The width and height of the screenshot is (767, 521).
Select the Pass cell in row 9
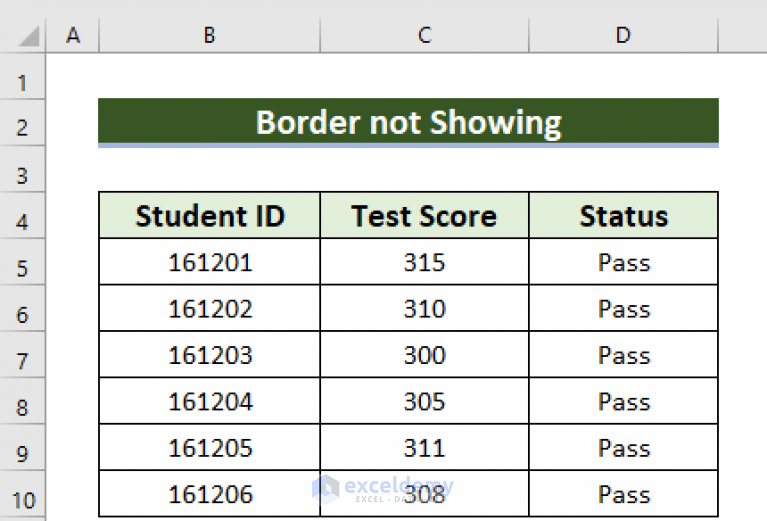coord(624,447)
